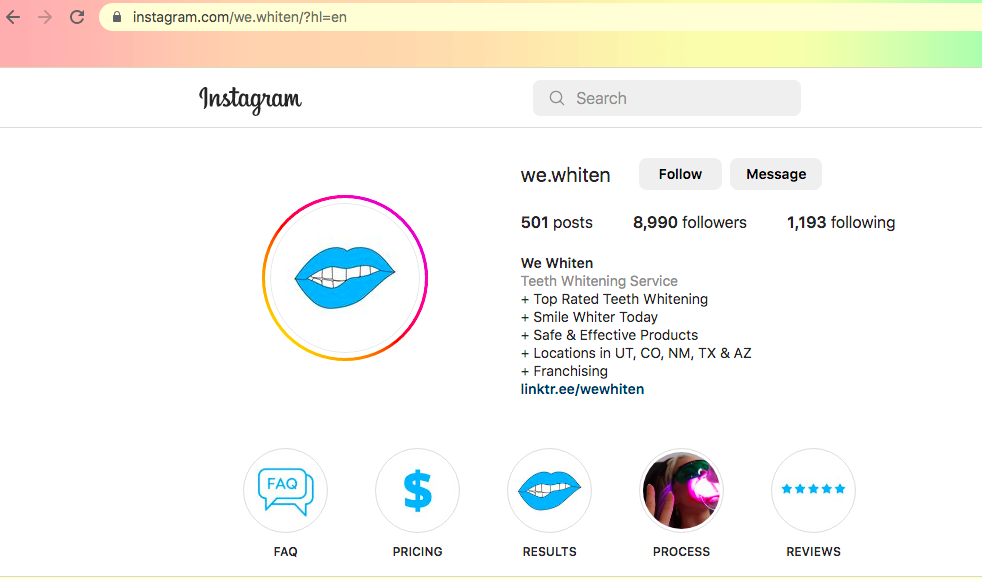Click the Instagram logo

(250, 99)
